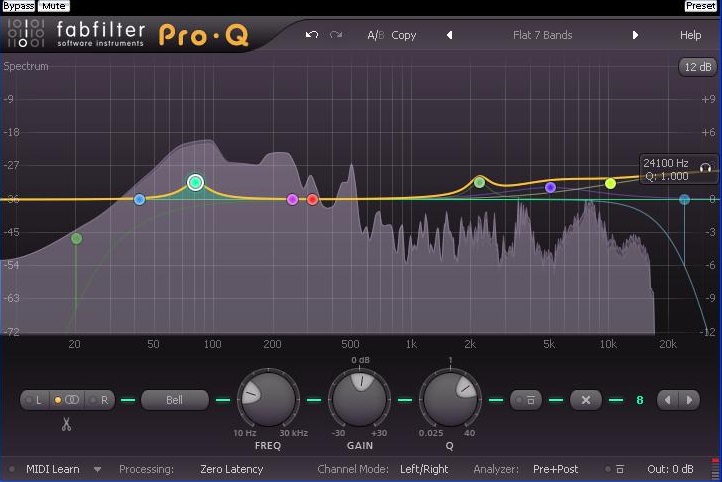Click the Q knob
The height and width of the screenshot is (482, 722).
[x=450, y=399]
